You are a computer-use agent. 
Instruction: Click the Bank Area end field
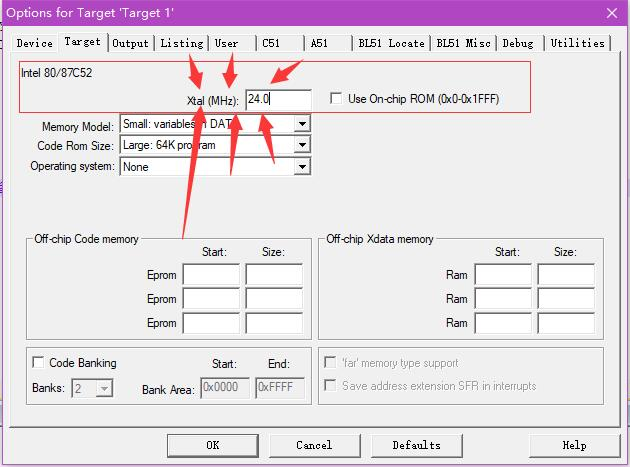tap(280, 387)
